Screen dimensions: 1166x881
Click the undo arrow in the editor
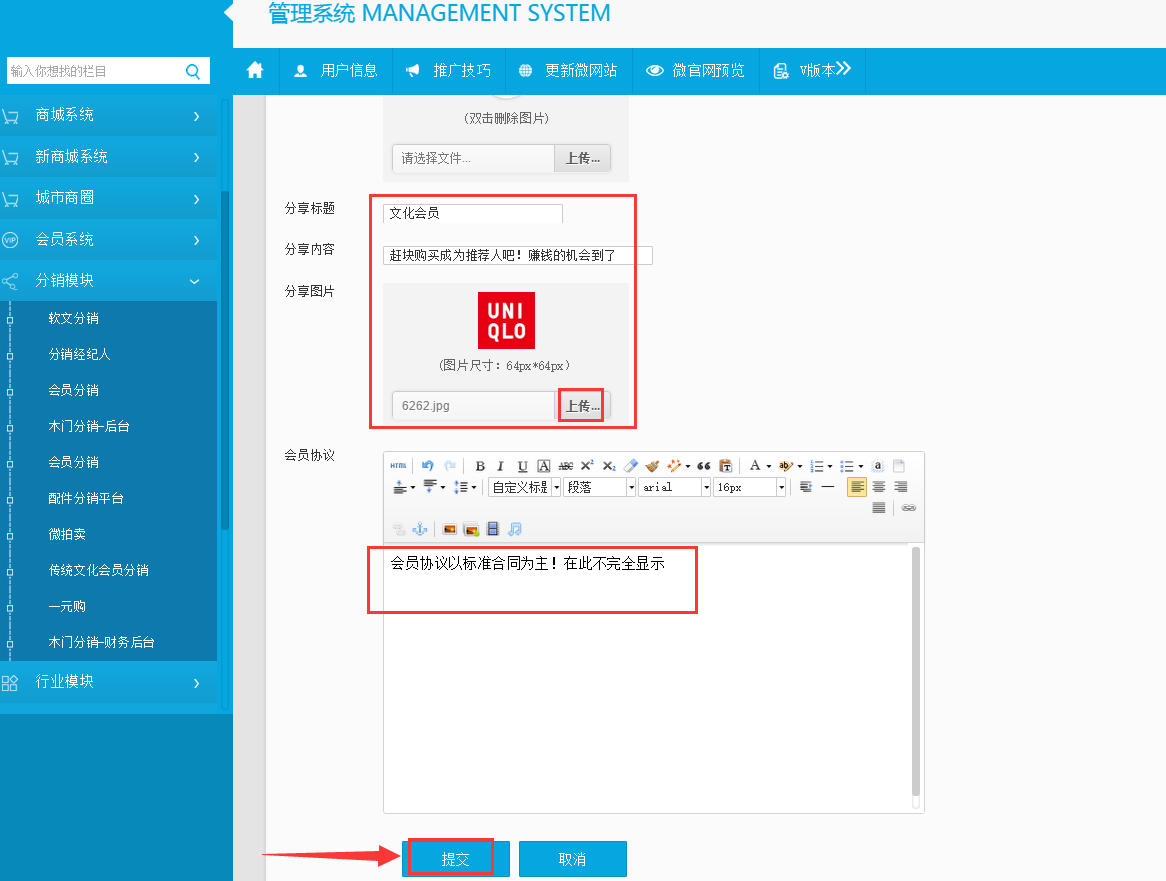coord(428,466)
